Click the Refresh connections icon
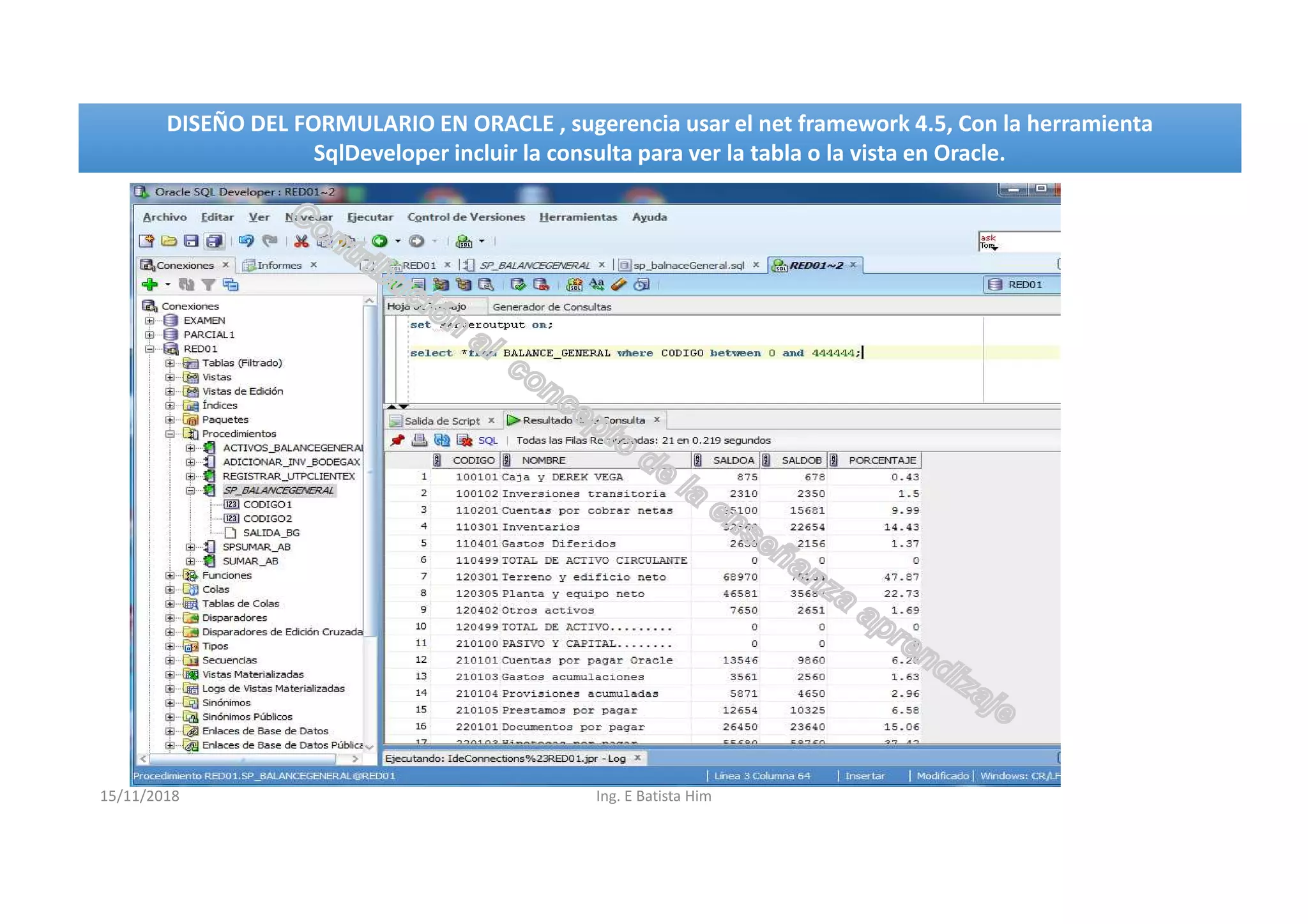The width and height of the screenshot is (1308, 924). point(186,285)
